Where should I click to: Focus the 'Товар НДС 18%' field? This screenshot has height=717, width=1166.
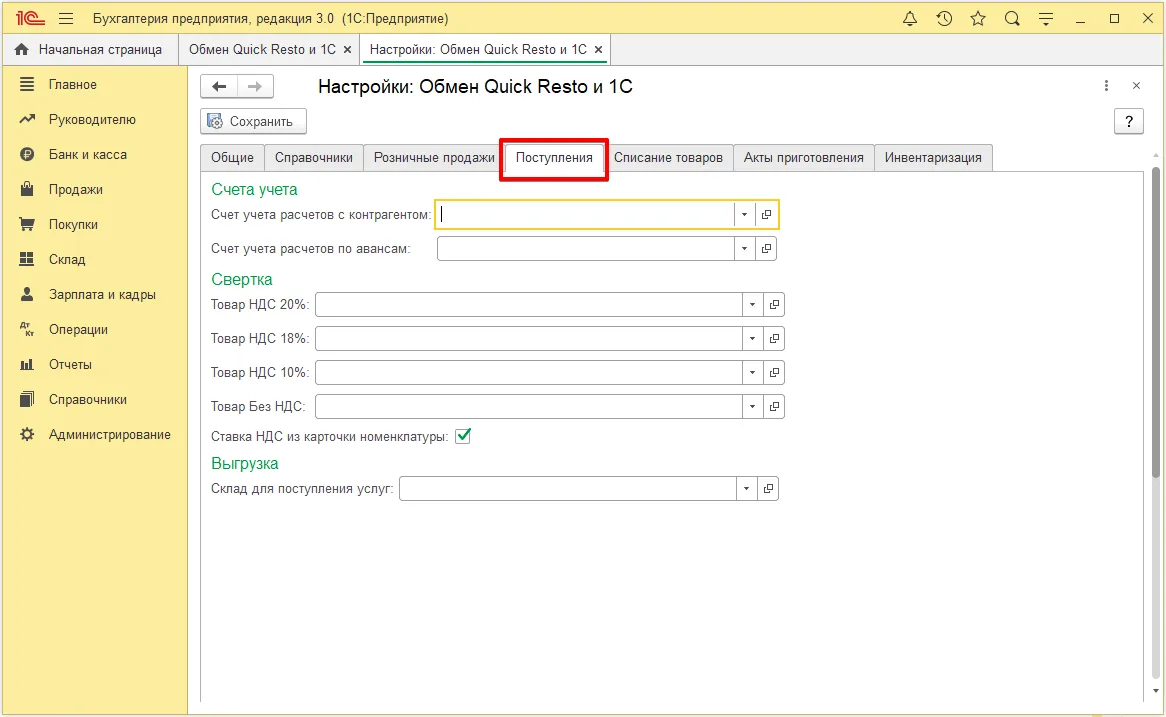529,338
